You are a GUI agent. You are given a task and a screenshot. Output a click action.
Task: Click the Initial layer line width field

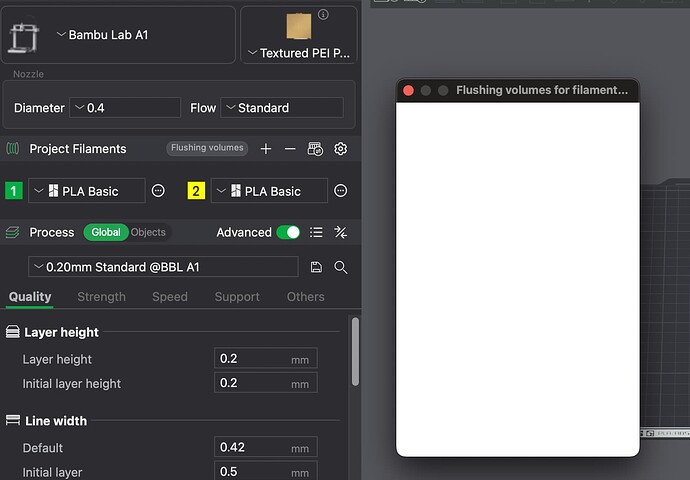pos(265,471)
